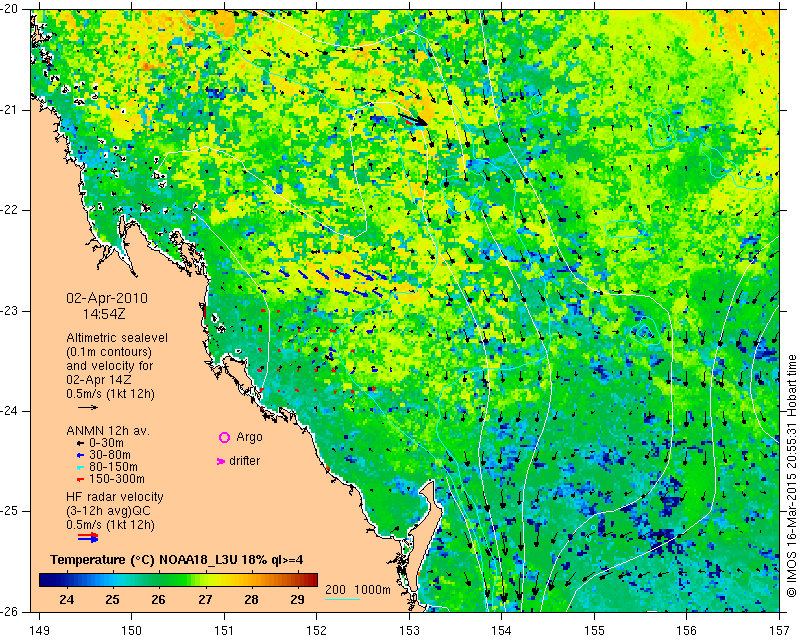Click the 'ANMN 12h av.' heading

(x=108, y=431)
